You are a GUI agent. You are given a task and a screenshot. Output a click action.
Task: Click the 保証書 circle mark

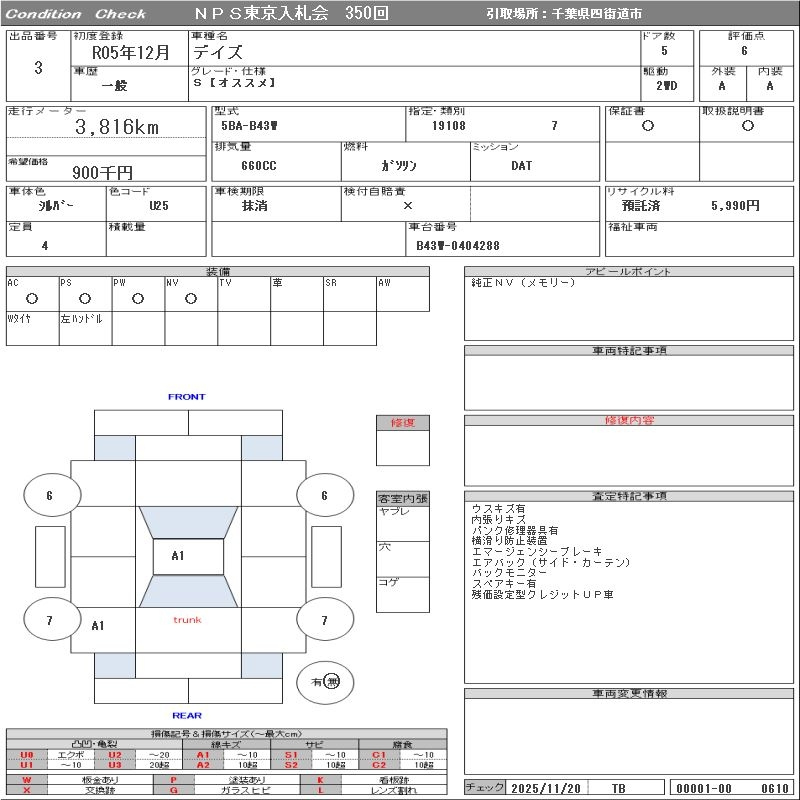pyautogui.click(x=648, y=126)
